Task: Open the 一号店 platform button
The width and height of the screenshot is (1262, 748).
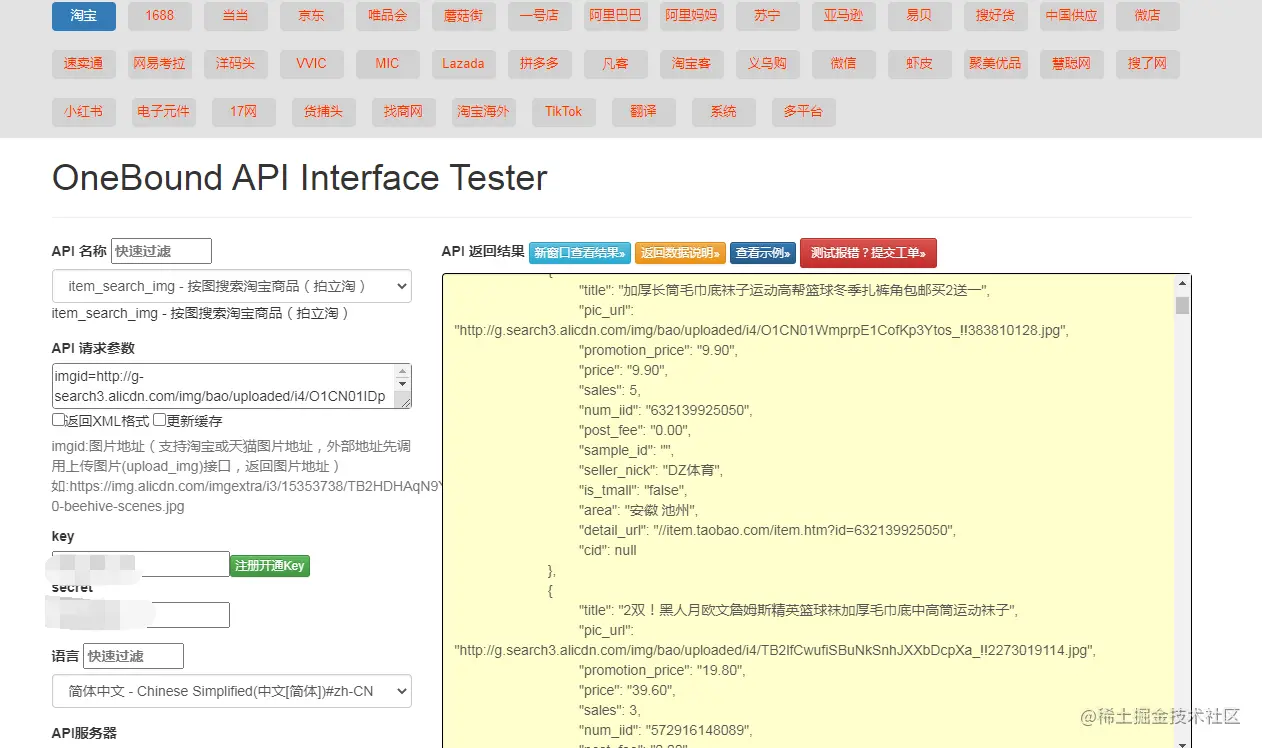Action: pos(540,16)
